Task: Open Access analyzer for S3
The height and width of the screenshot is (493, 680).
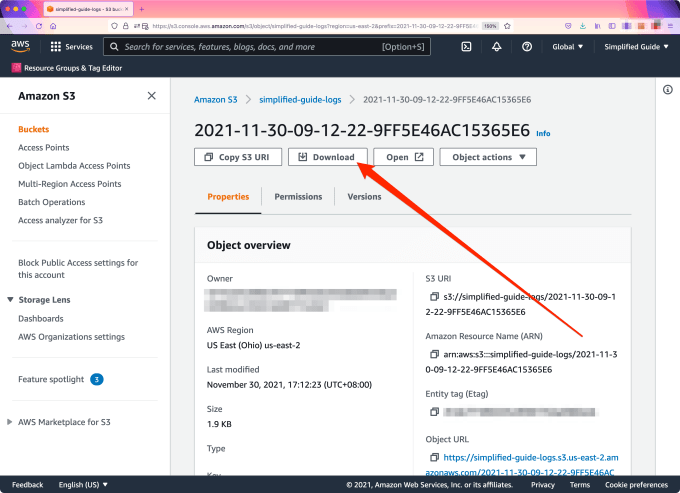Action: pos(60,220)
